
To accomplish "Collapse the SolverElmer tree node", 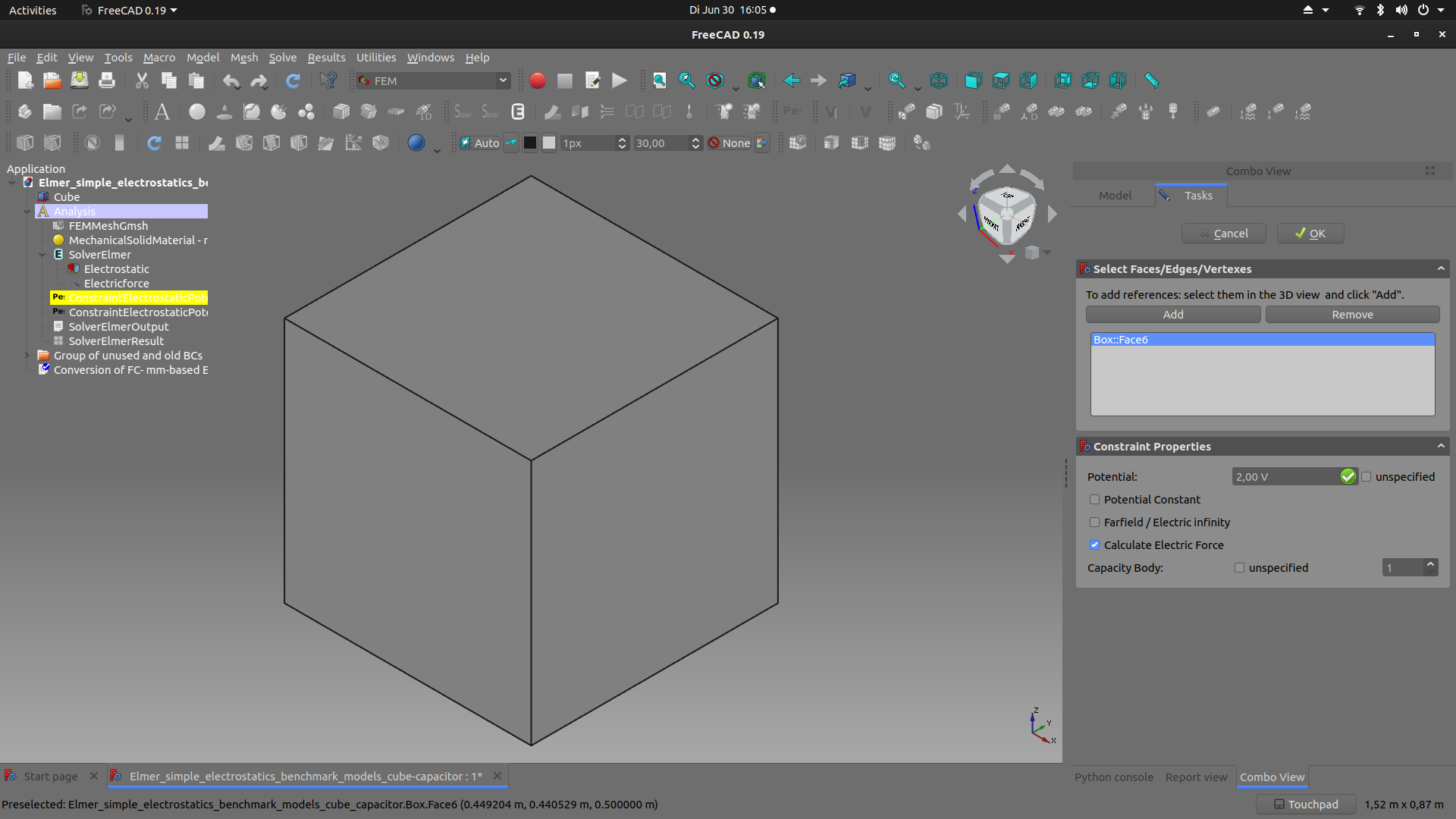I will pyautogui.click(x=42, y=255).
